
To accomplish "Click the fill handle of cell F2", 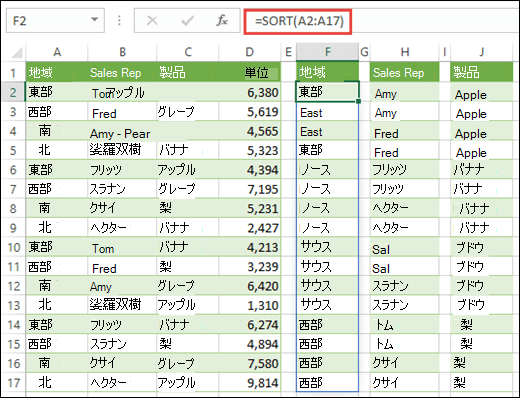I will click(x=358, y=101).
